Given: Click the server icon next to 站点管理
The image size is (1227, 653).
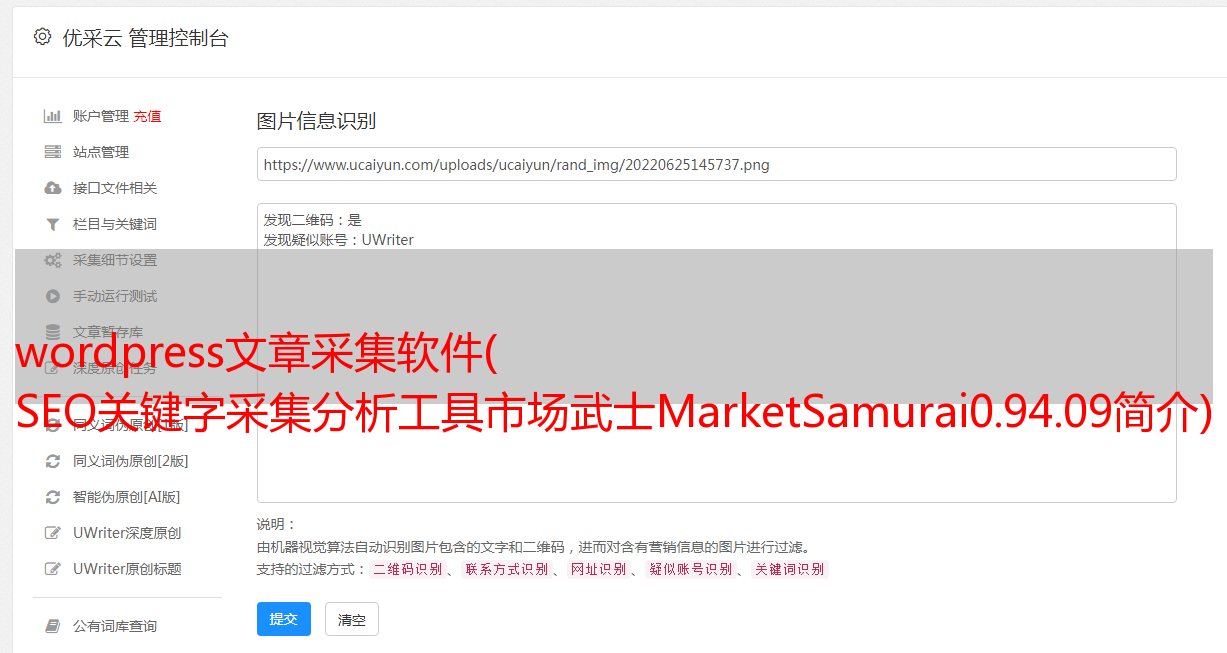Looking at the screenshot, I should (53, 152).
